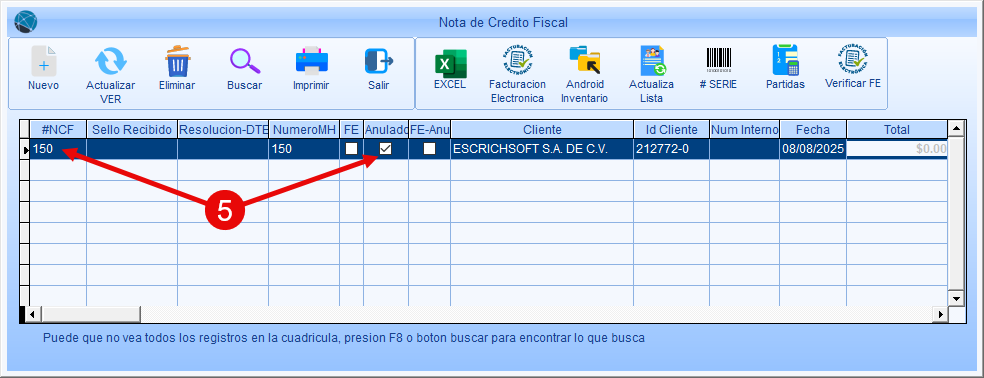Toggle the FE checkbox in row 150
This screenshot has height=378, width=984.
pyautogui.click(x=351, y=149)
